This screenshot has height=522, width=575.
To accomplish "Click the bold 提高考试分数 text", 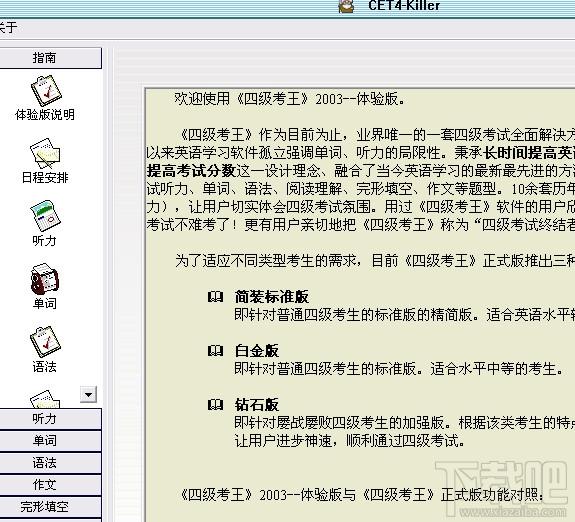I will tap(191, 171).
